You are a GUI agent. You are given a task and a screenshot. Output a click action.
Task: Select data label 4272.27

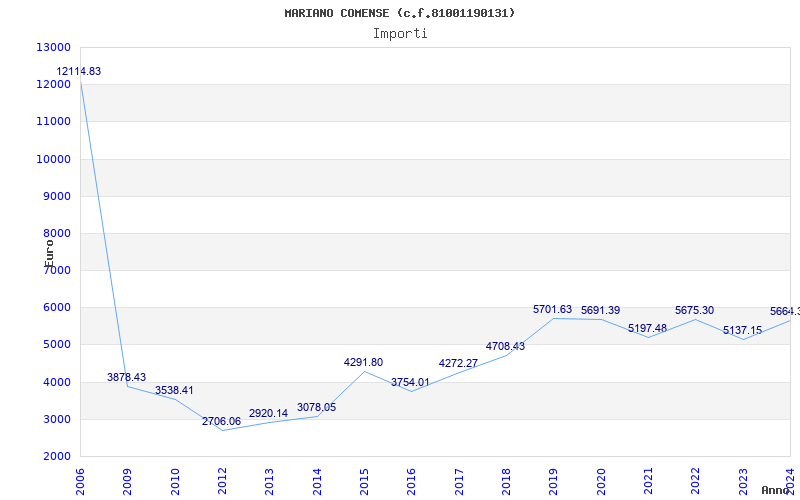458,363
